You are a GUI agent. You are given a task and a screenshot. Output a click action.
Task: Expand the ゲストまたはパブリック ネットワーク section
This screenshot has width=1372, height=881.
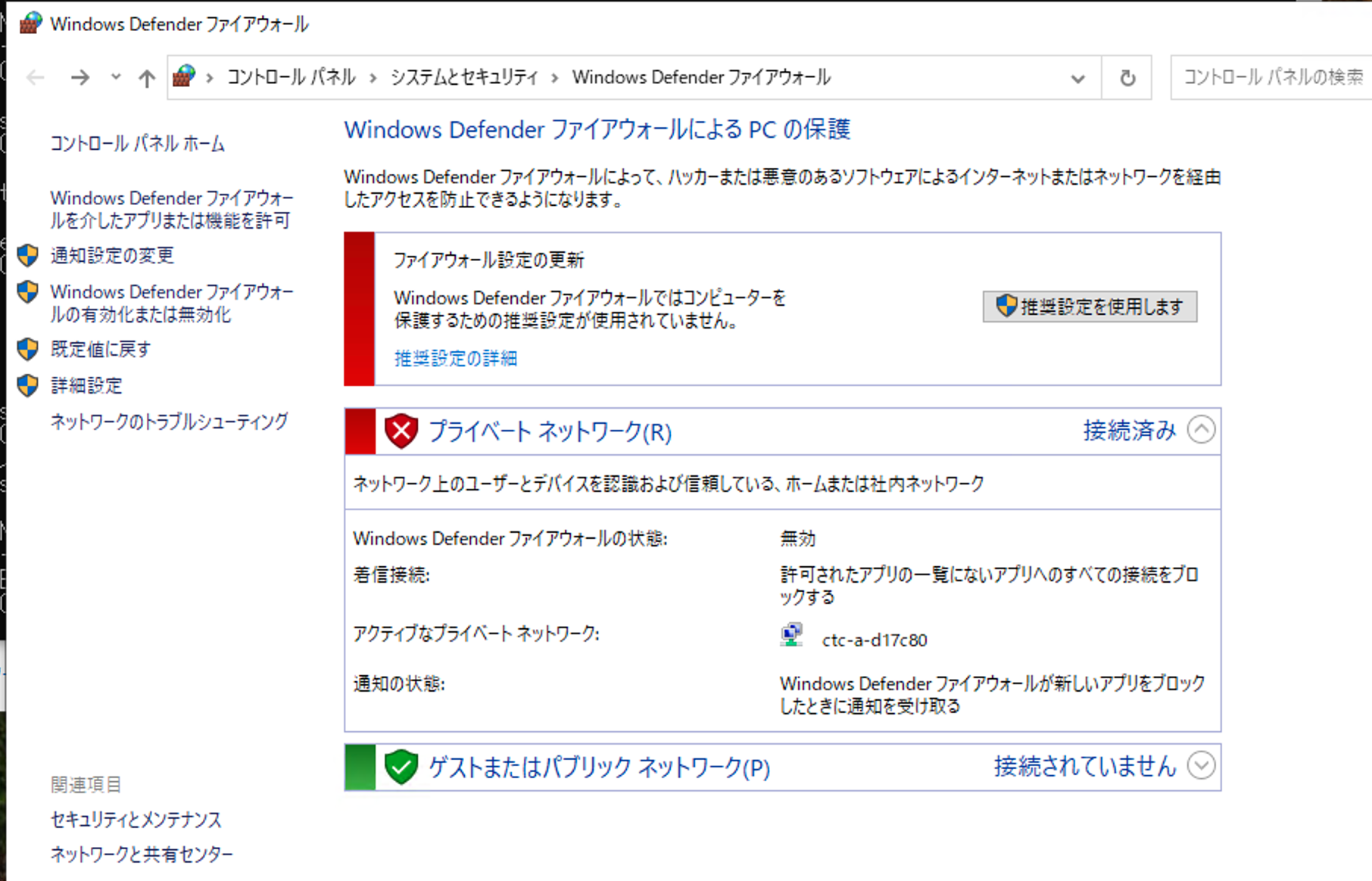coord(1201,765)
